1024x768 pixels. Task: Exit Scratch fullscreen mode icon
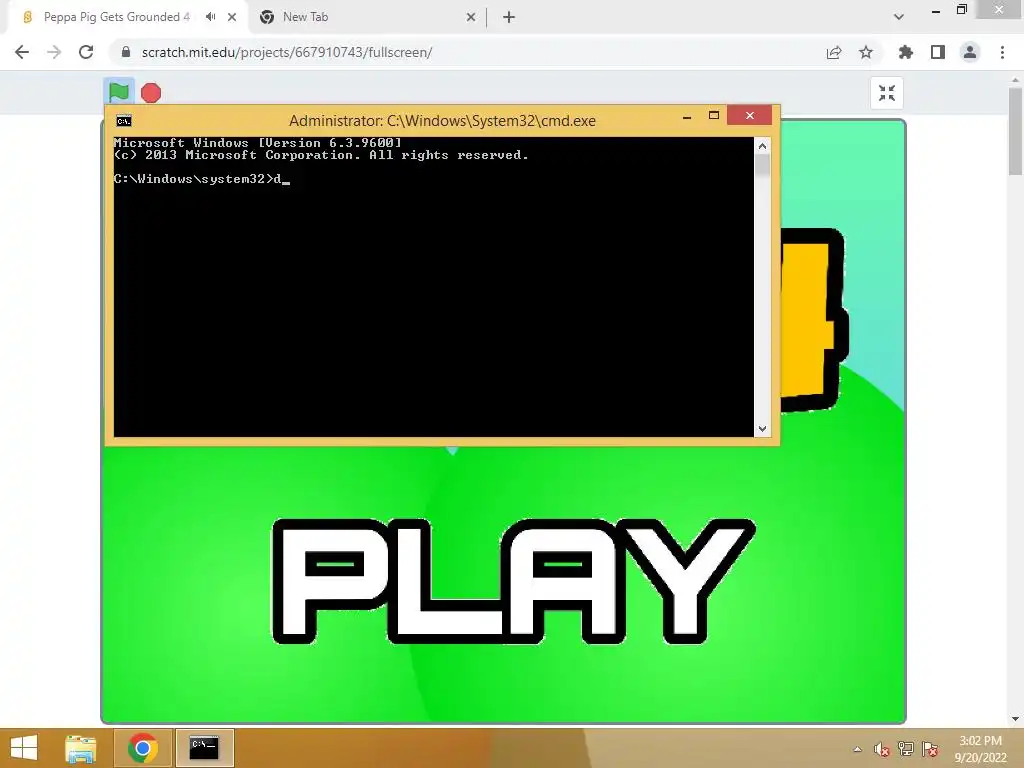886,93
